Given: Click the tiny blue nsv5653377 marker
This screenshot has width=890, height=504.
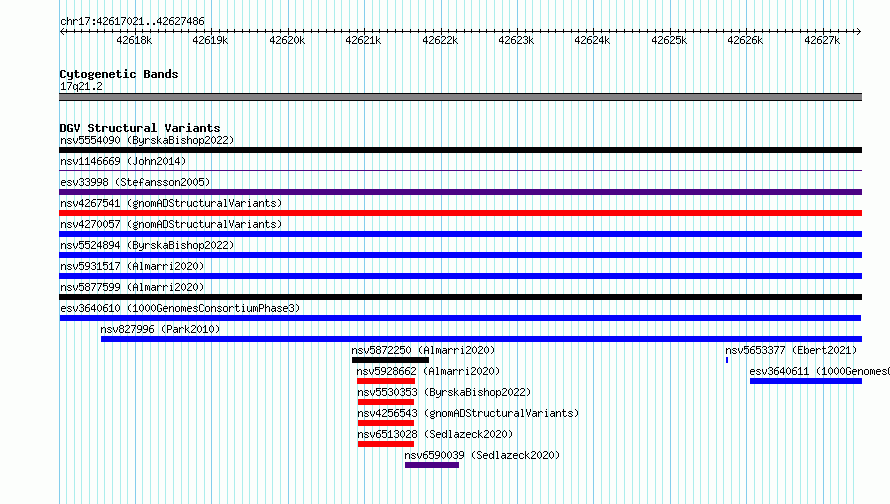Looking at the screenshot, I should (x=727, y=360).
